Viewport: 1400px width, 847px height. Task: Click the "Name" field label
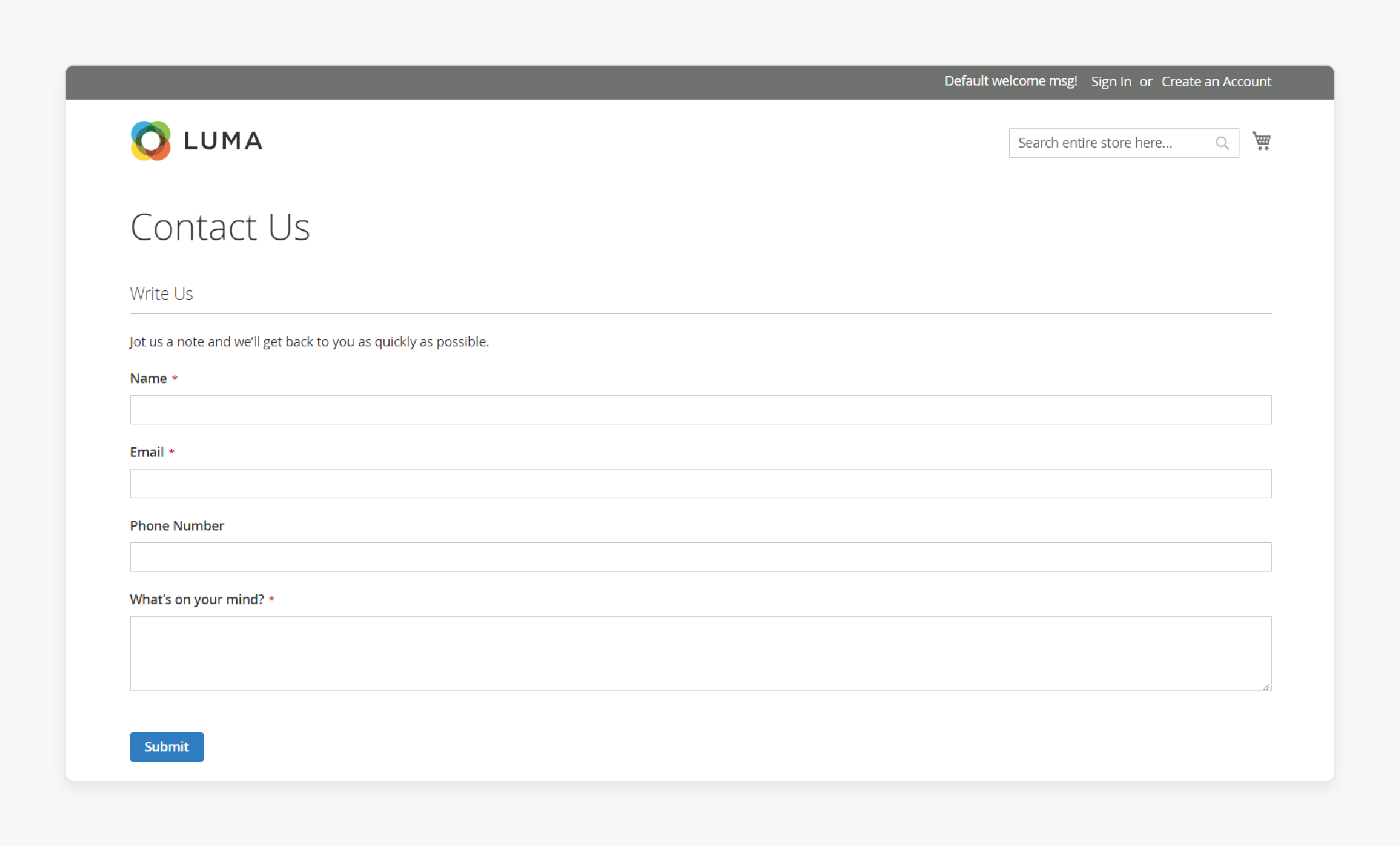click(x=148, y=379)
